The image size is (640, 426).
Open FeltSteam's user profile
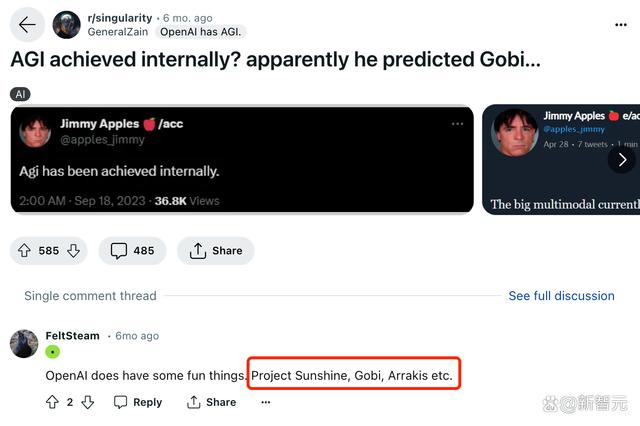click(x=72, y=336)
